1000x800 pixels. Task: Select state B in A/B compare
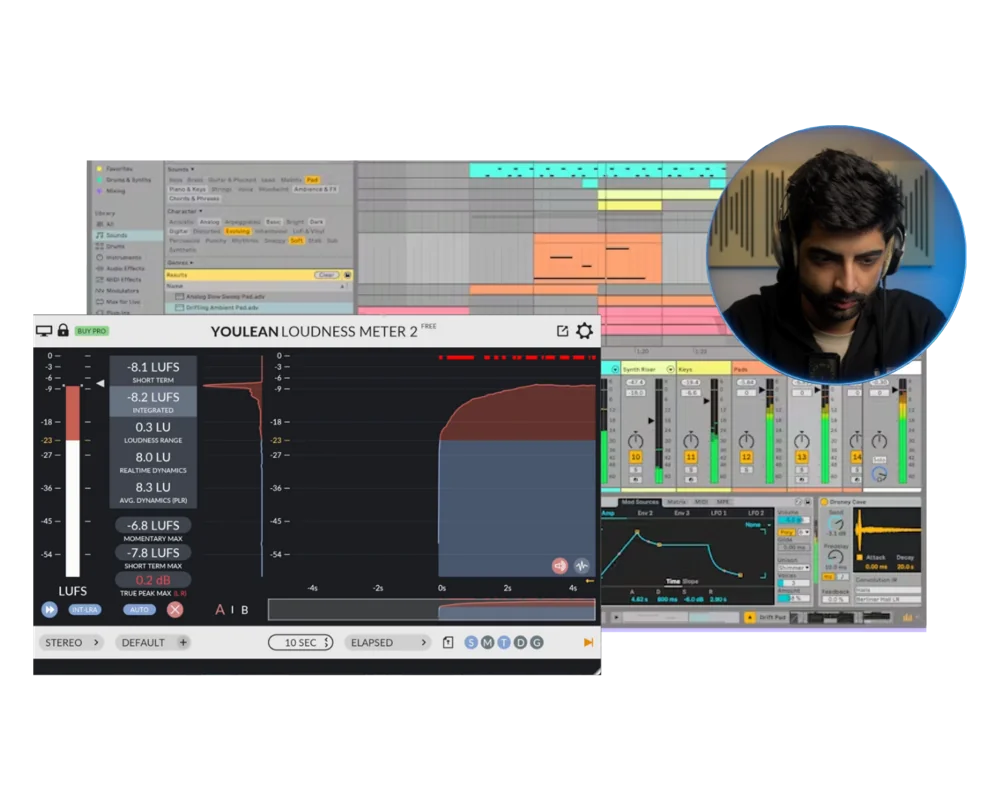244,610
